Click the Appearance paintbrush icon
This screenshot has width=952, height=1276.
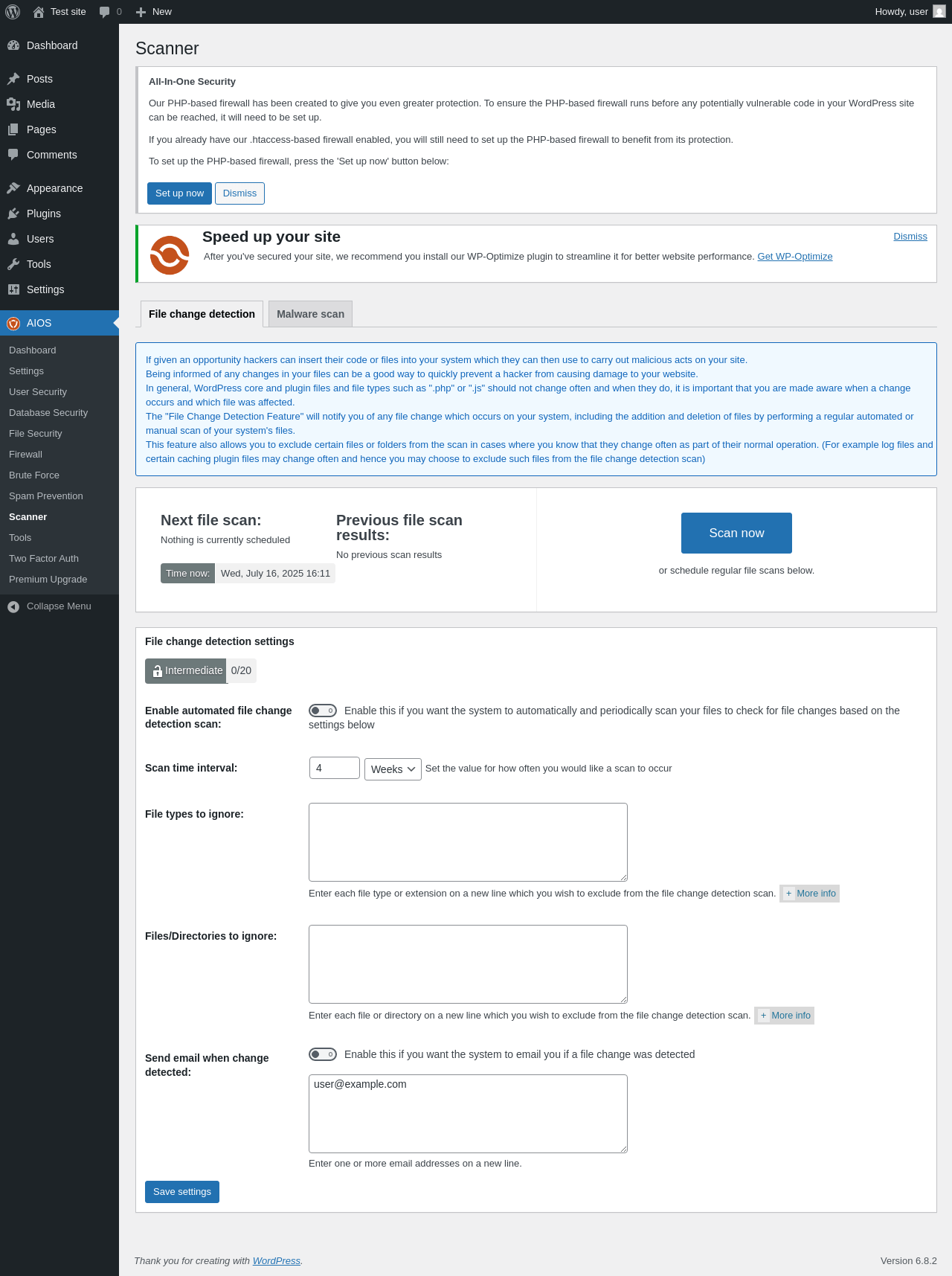(x=13, y=188)
